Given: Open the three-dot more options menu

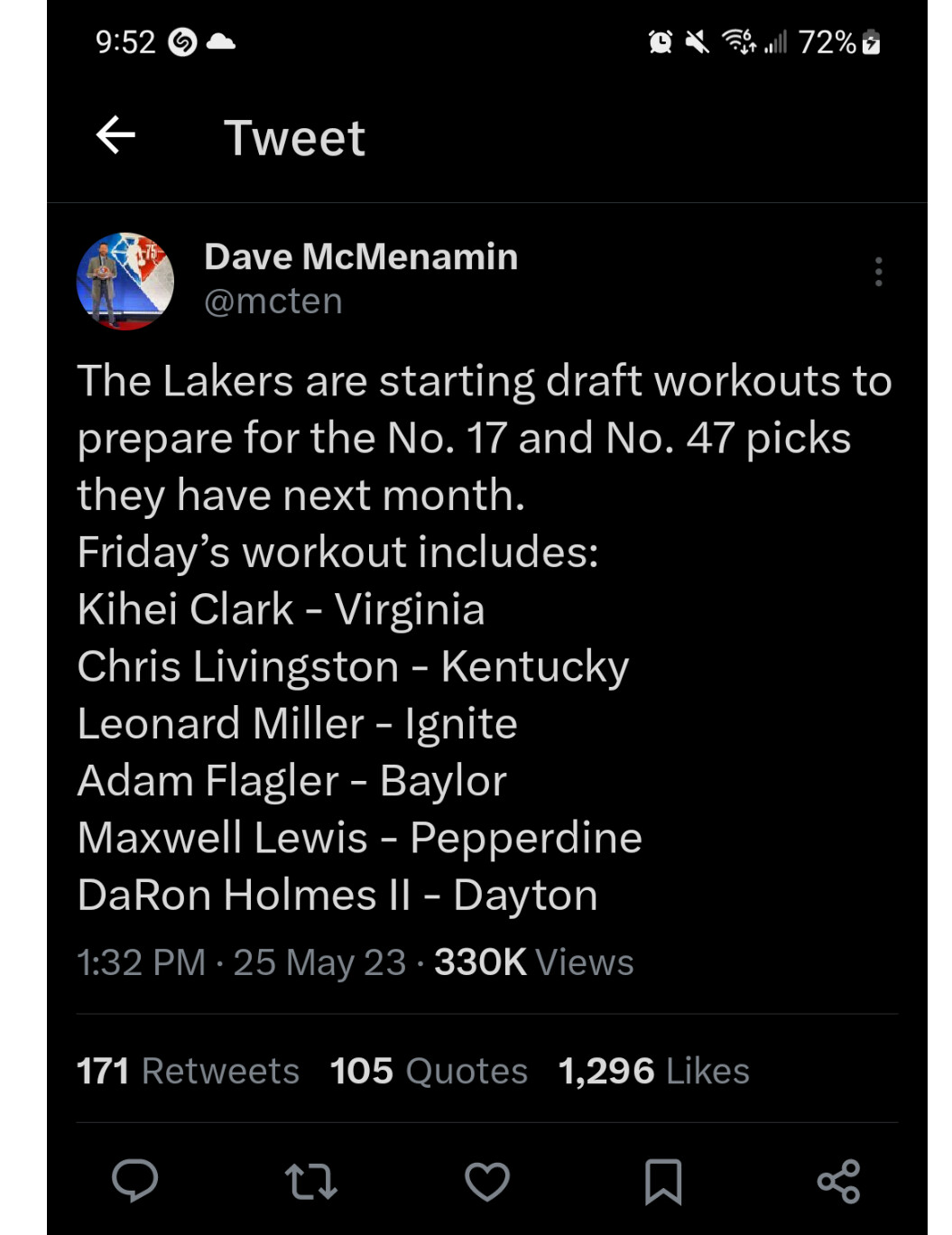Looking at the screenshot, I should coord(878,272).
